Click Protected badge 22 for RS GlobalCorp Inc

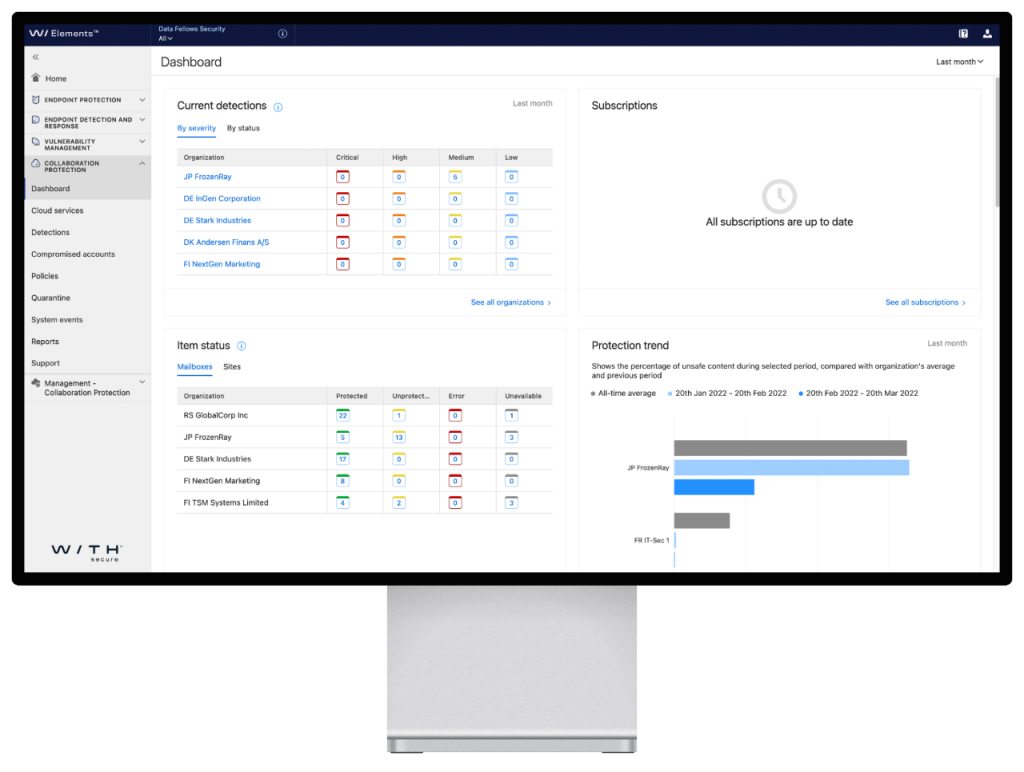pos(343,415)
